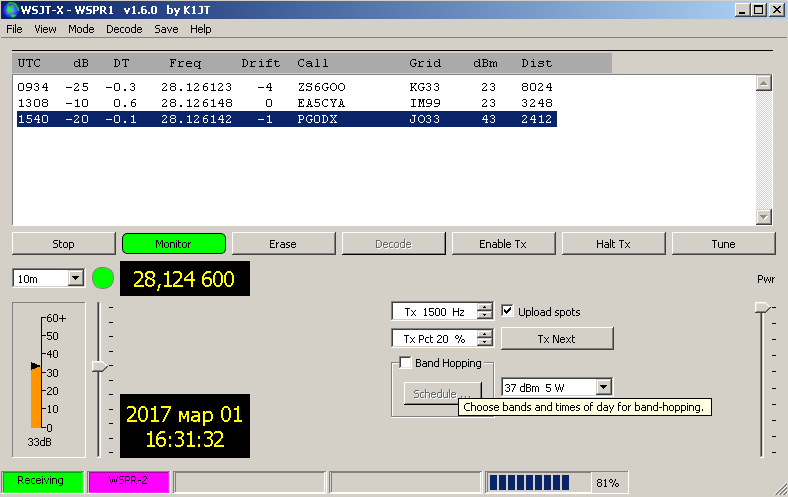Click the Schedule button
788x497 pixels.
(x=442, y=393)
